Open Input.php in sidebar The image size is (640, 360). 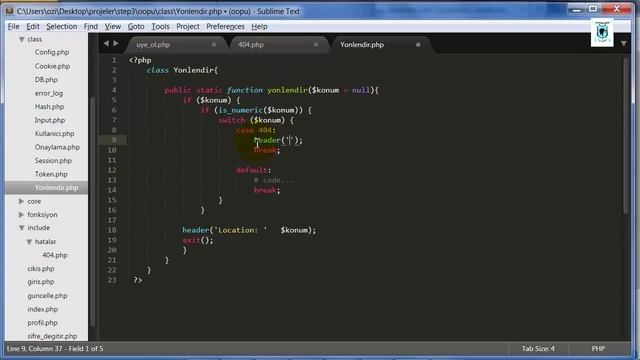coord(50,120)
